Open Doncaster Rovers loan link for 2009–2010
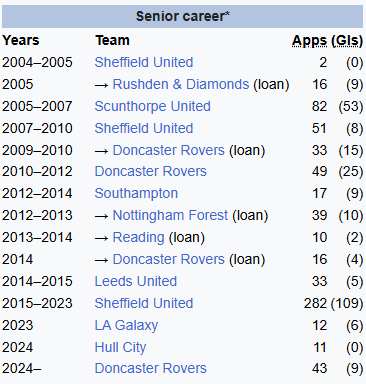The image size is (366, 384). click(168, 150)
